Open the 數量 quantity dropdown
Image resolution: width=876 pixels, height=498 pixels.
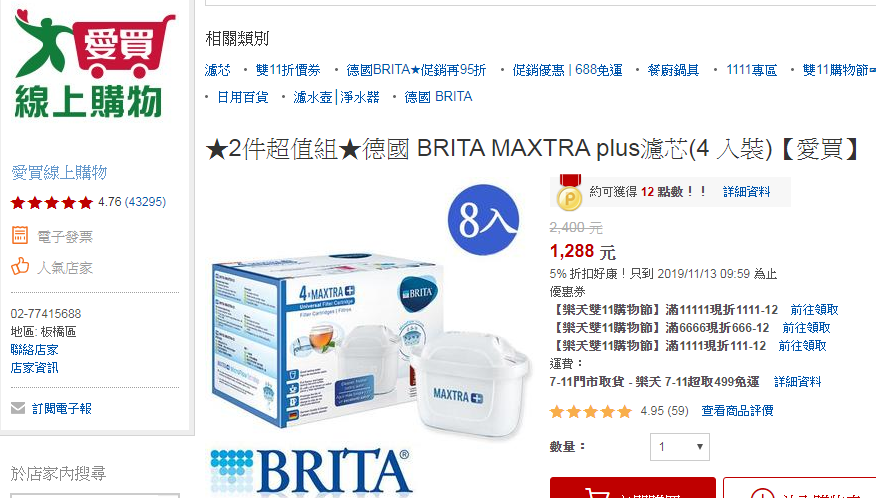pyautogui.click(x=679, y=447)
